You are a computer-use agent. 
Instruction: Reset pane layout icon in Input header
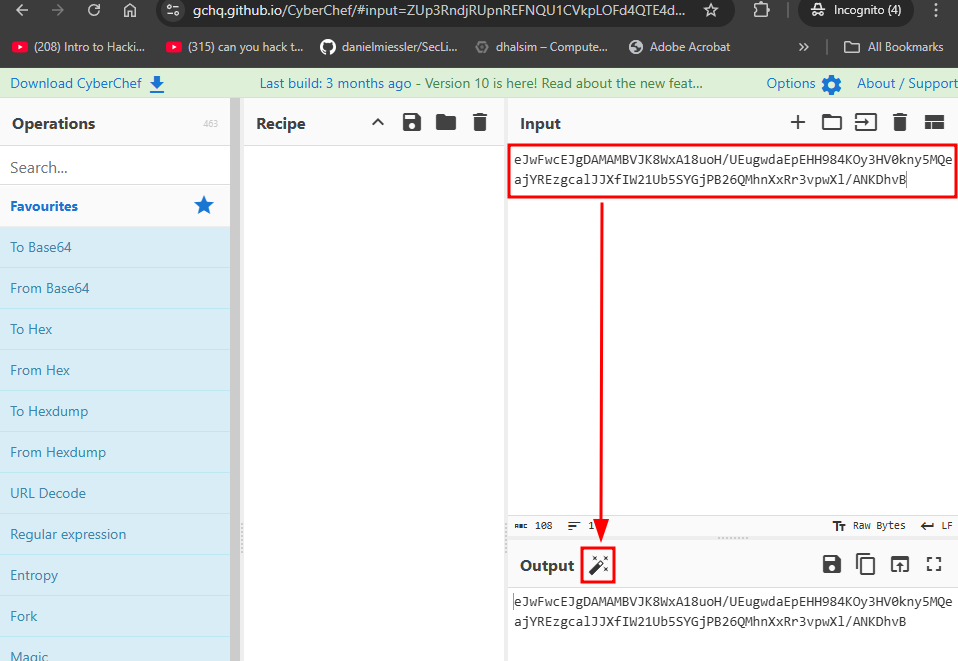(934, 123)
